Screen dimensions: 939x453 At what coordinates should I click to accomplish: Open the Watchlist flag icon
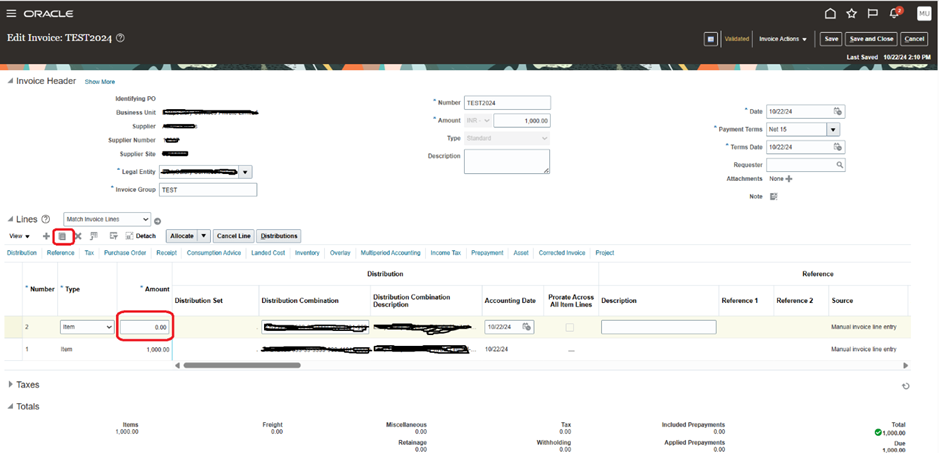tap(872, 14)
